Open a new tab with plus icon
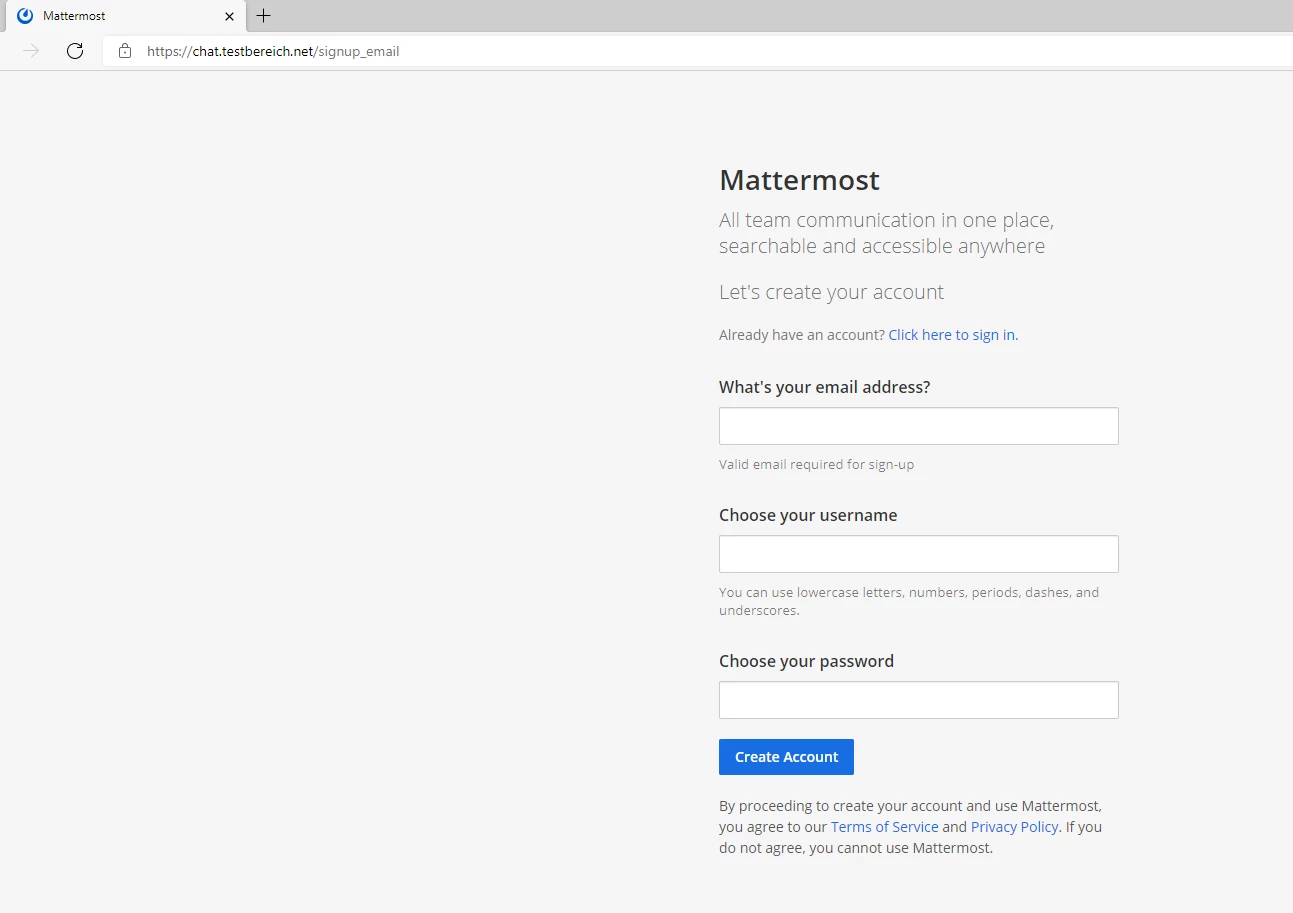This screenshot has width=1293, height=913. (x=264, y=16)
